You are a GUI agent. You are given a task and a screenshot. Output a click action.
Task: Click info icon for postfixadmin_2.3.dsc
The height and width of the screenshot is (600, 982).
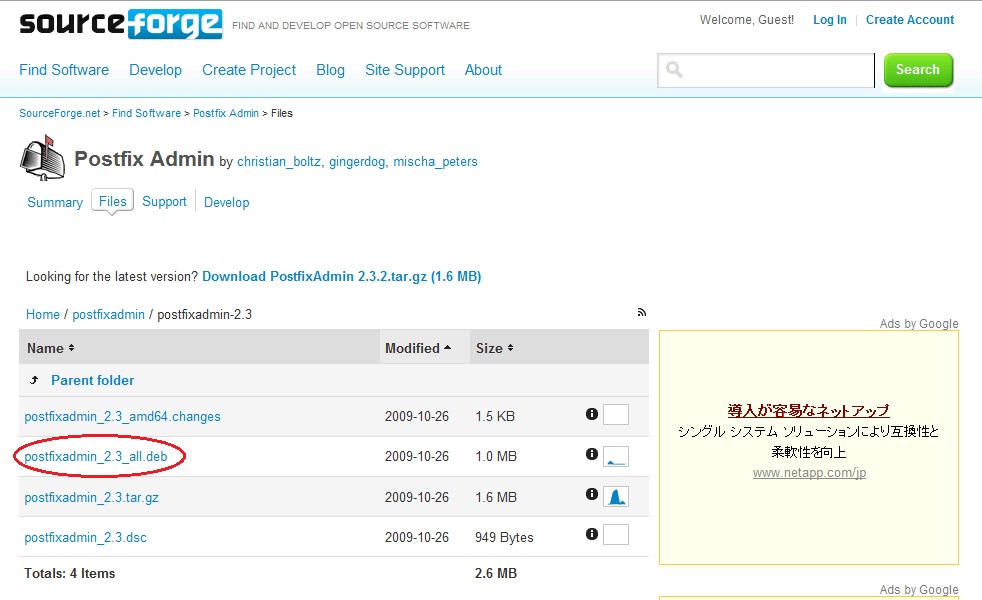coord(591,535)
